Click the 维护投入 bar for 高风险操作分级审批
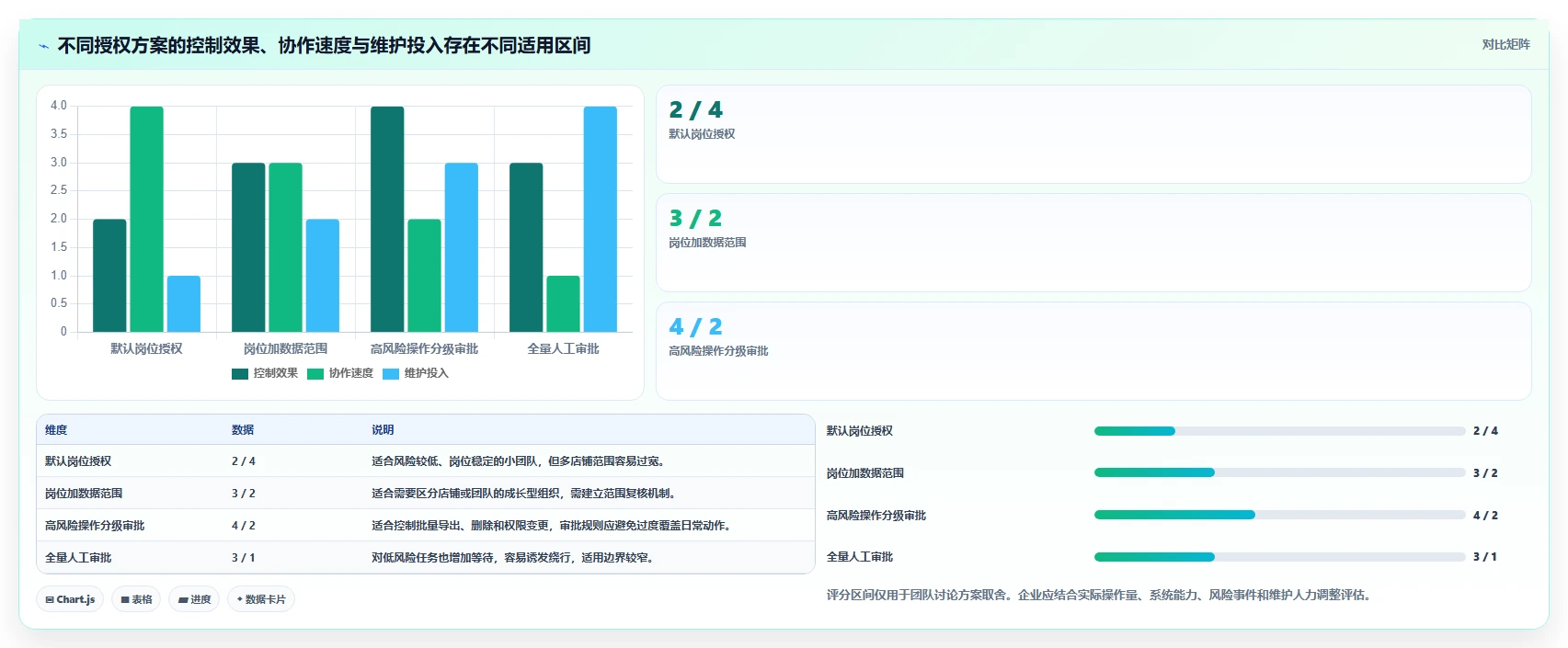Viewport: 1568px width, 648px height. click(462, 247)
